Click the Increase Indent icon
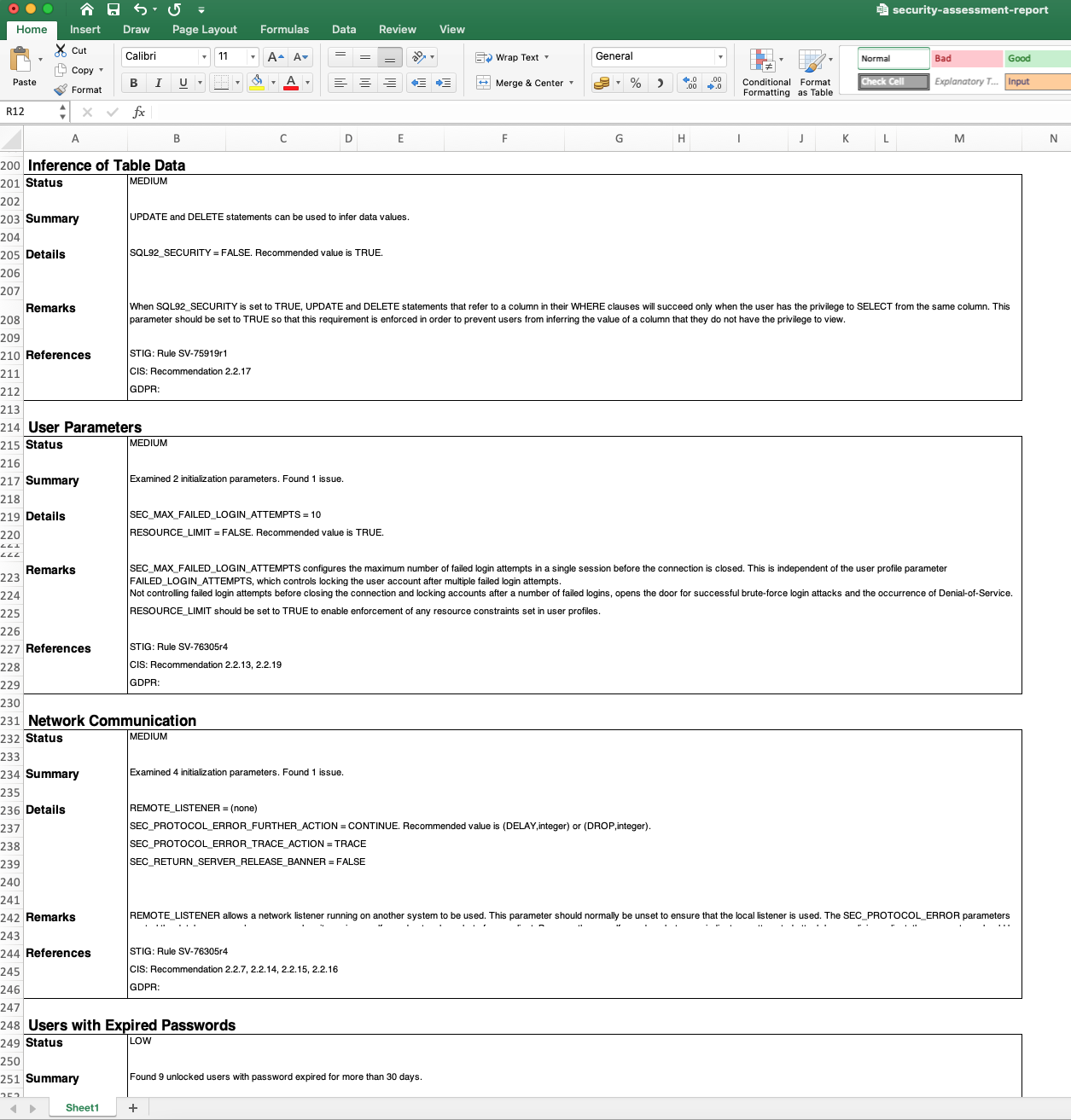 [x=444, y=83]
